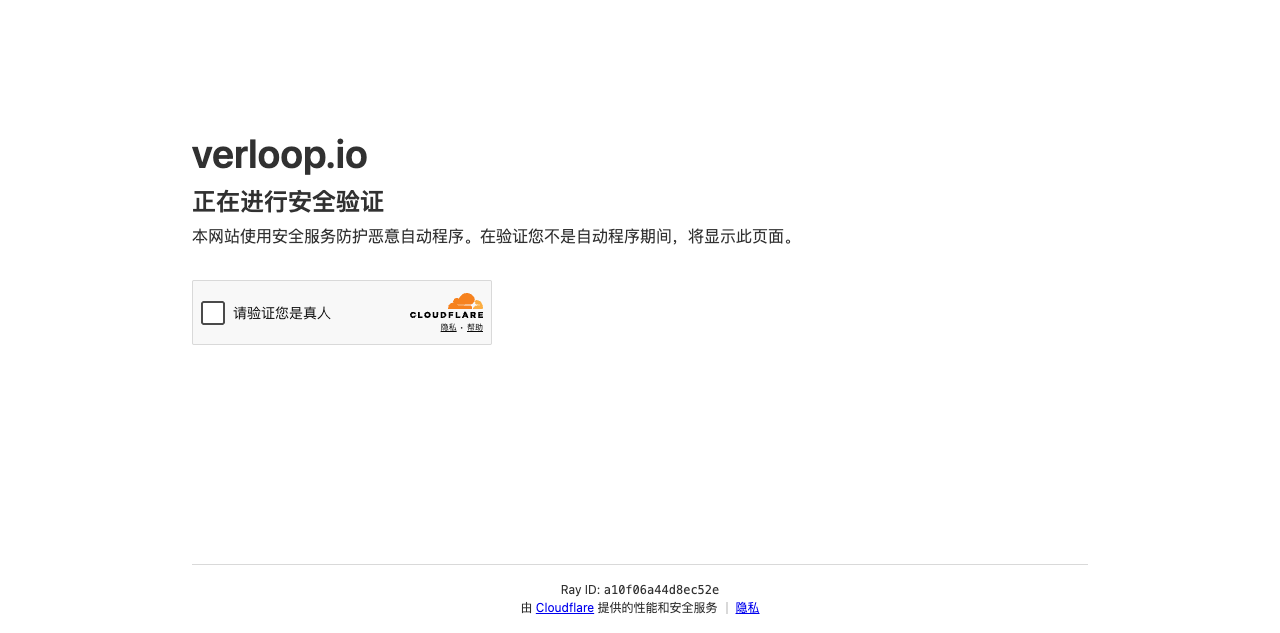Click the 本网站使用安全服务 description paragraph
Image resolution: width=1280 pixels, height=633 pixels.
pos(496,237)
